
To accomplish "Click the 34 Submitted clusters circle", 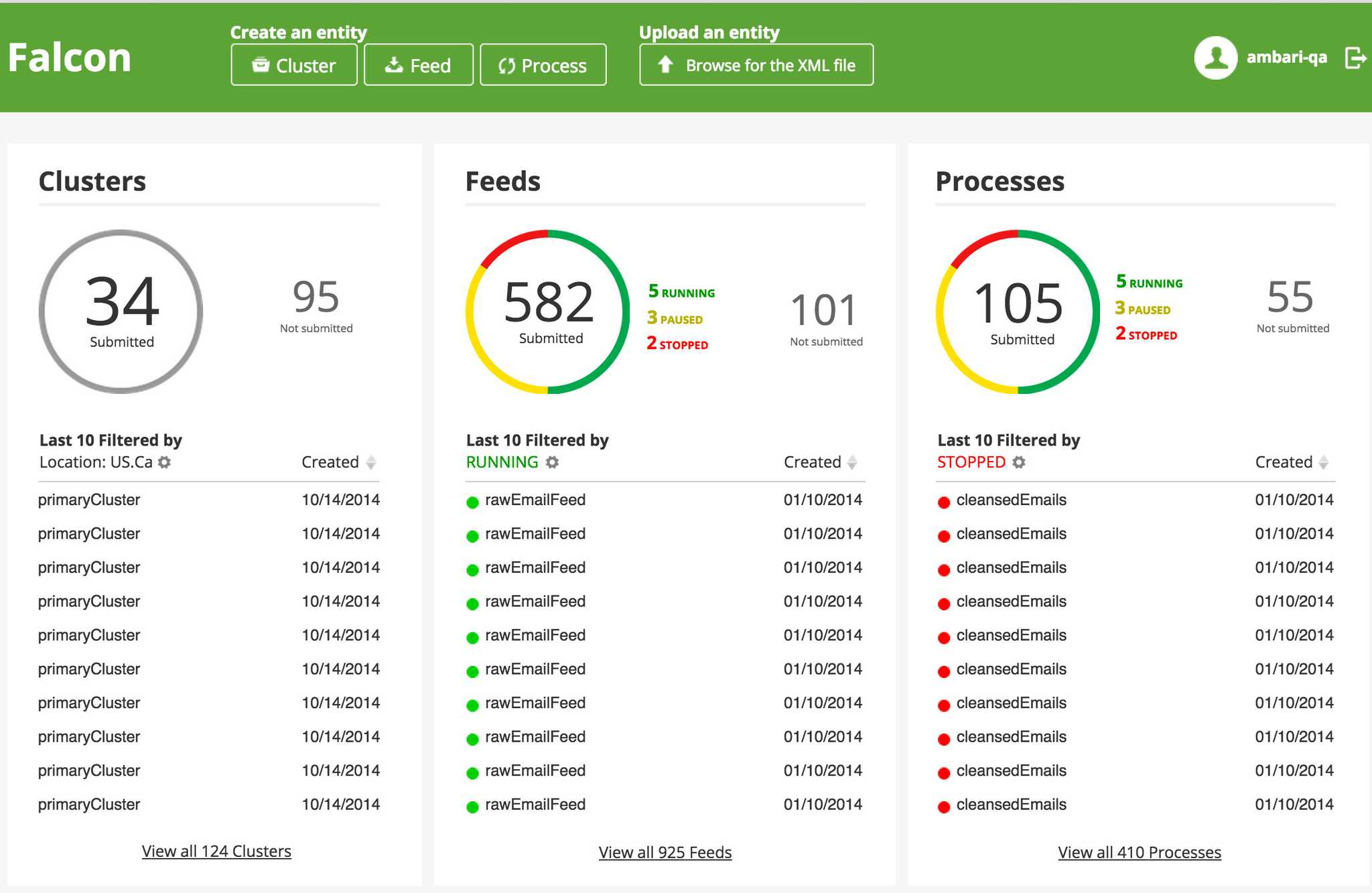I will coord(121,312).
